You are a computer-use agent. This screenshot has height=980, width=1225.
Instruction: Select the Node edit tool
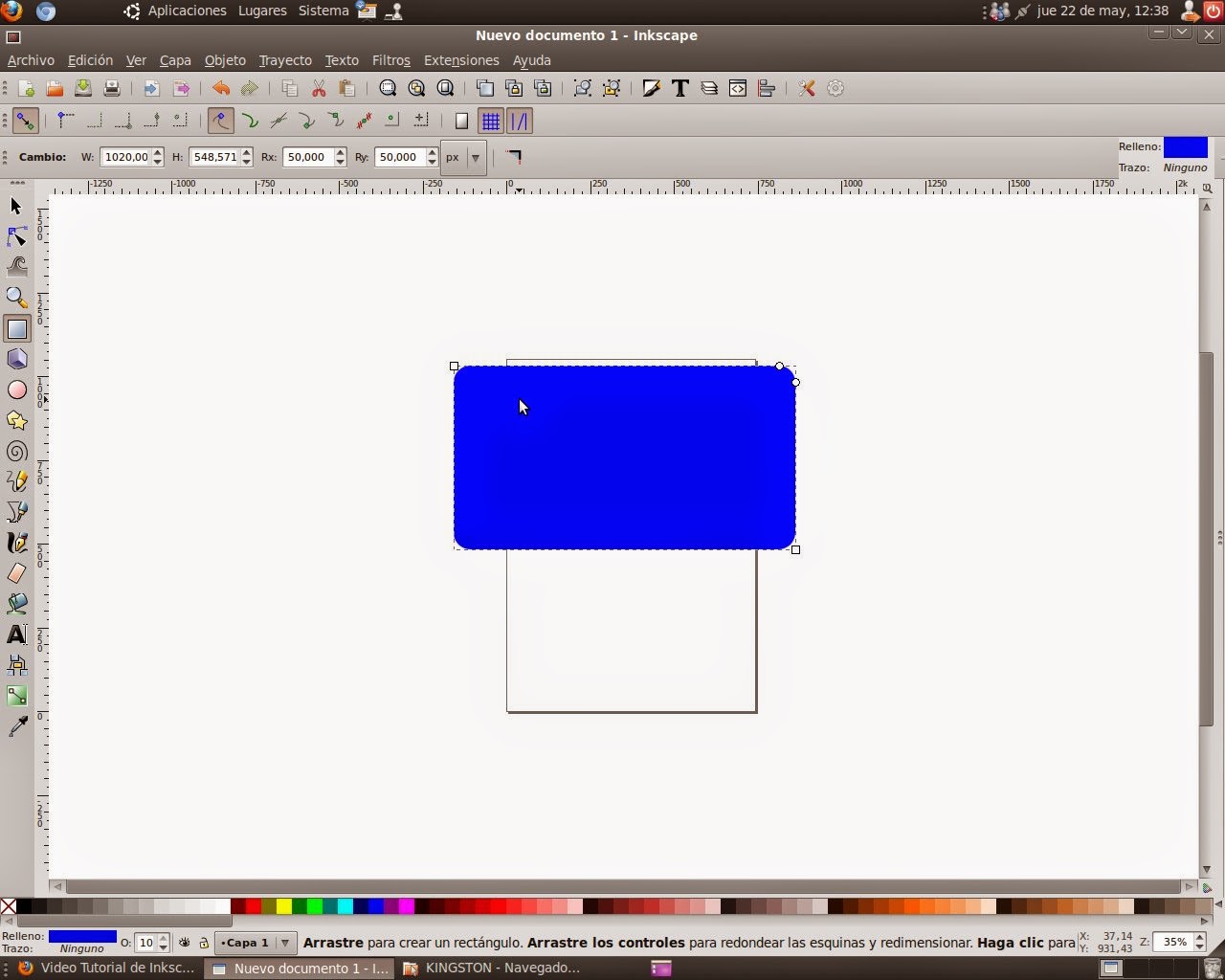coord(16,236)
